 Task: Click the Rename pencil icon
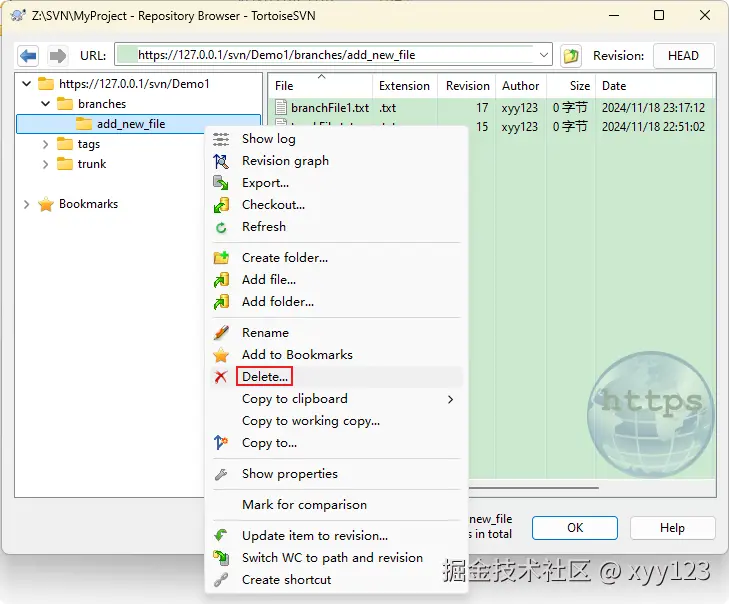pyautogui.click(x=221, y=332)
